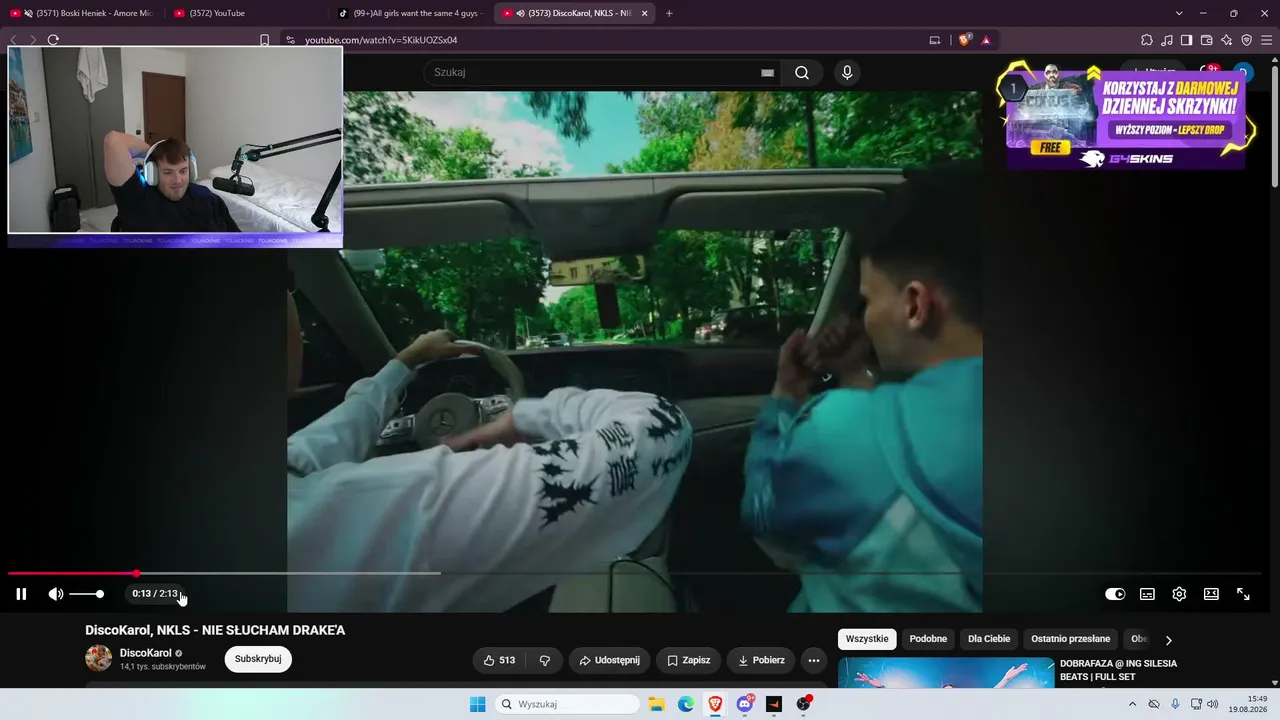Launch Microsoft Edge from the taskbar
Image resolution: width=1280 pixels, height=720 pixels.
coord(686,704)
